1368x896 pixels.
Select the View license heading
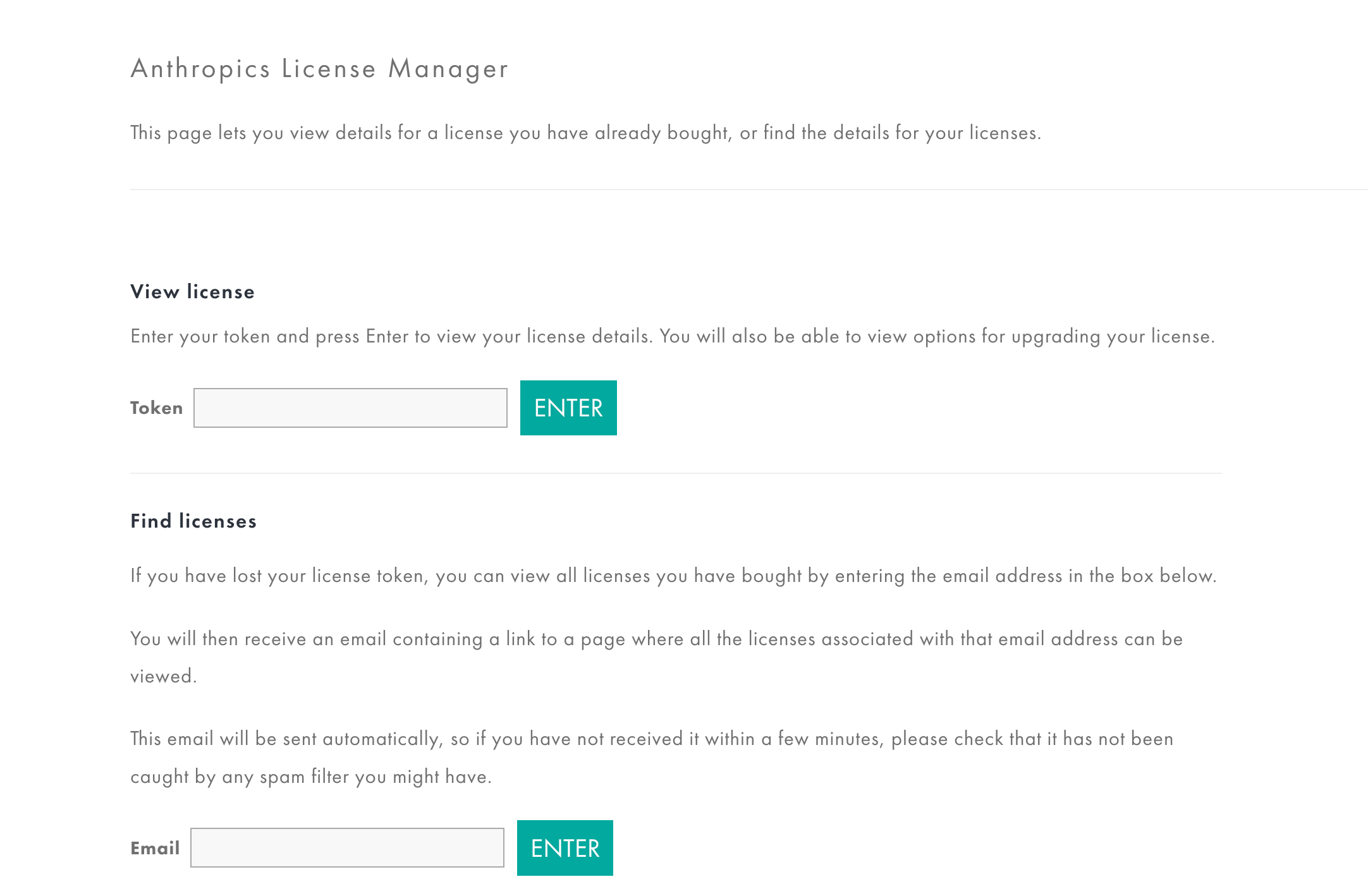tap(192, 292)
